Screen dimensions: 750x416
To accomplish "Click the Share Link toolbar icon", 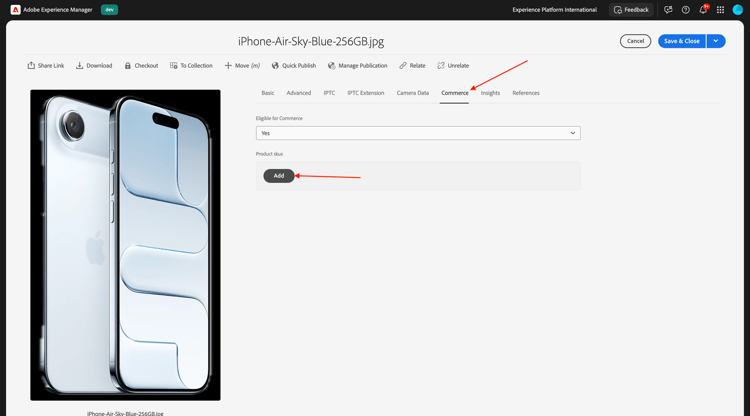I will click(31, 66).
